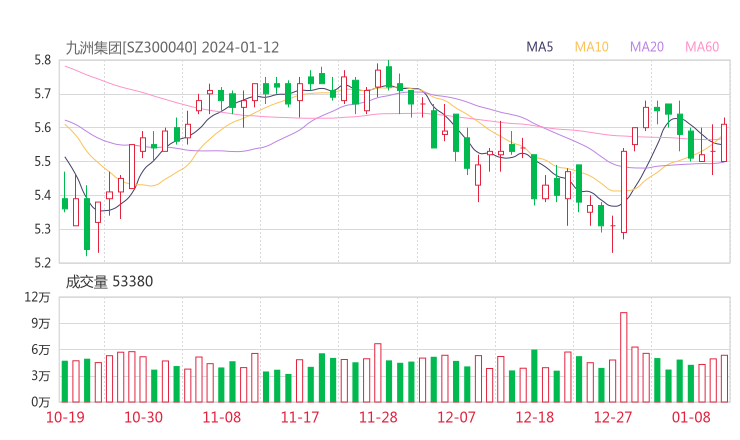
Task: Select the 11-28 date label
Action: [378, 417]
